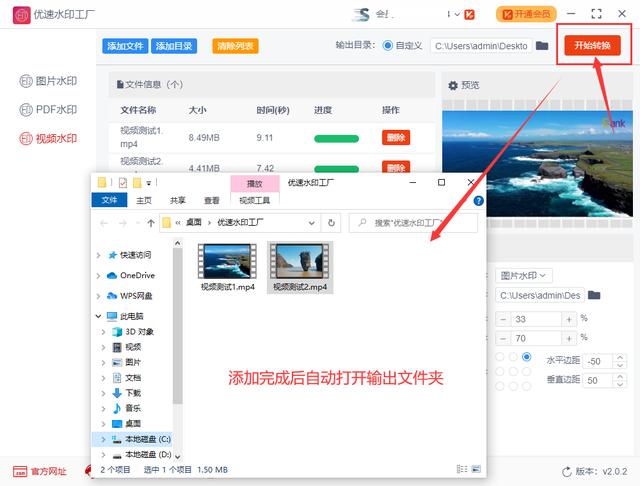Click the forward arrow in Explorer
The width and height of the screenshot is (640, 486).
(x=122, y=223)
